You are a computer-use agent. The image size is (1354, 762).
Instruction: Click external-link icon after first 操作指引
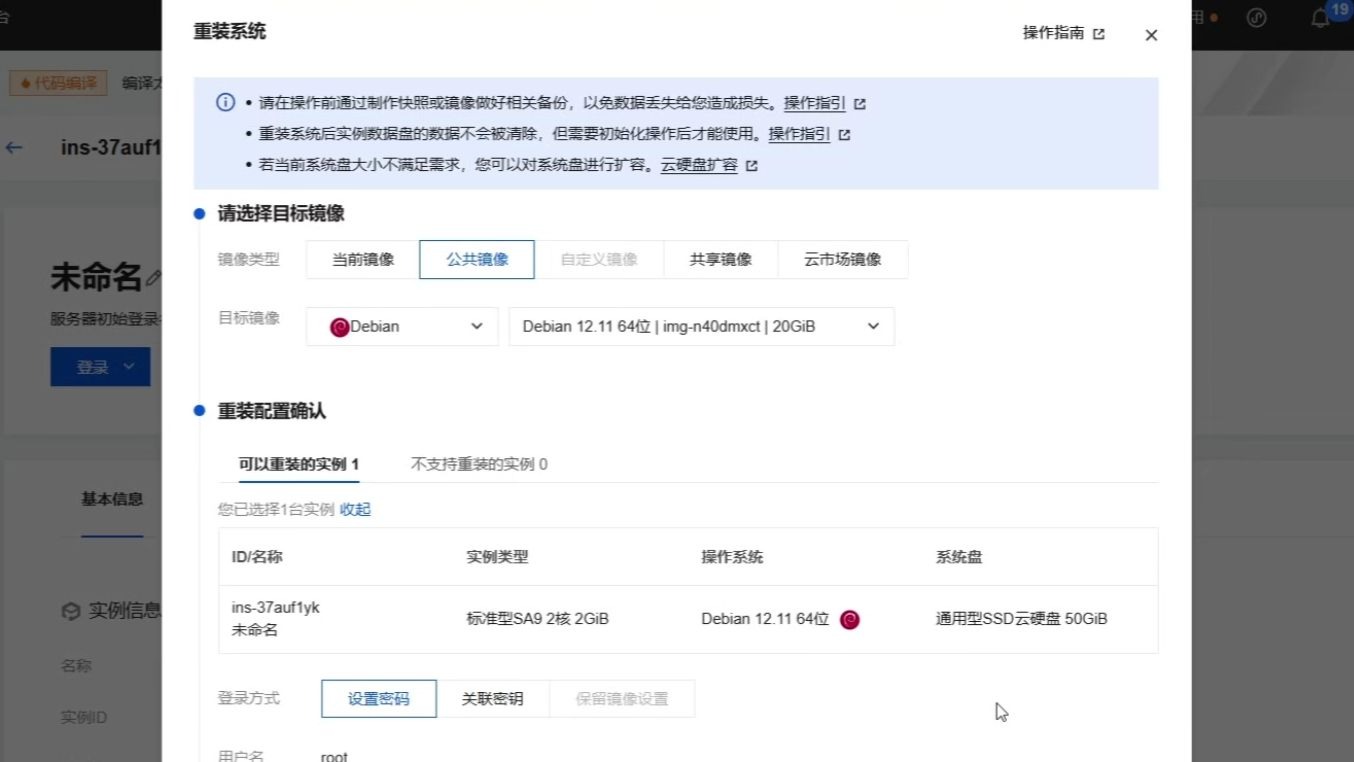coord(860,104)
